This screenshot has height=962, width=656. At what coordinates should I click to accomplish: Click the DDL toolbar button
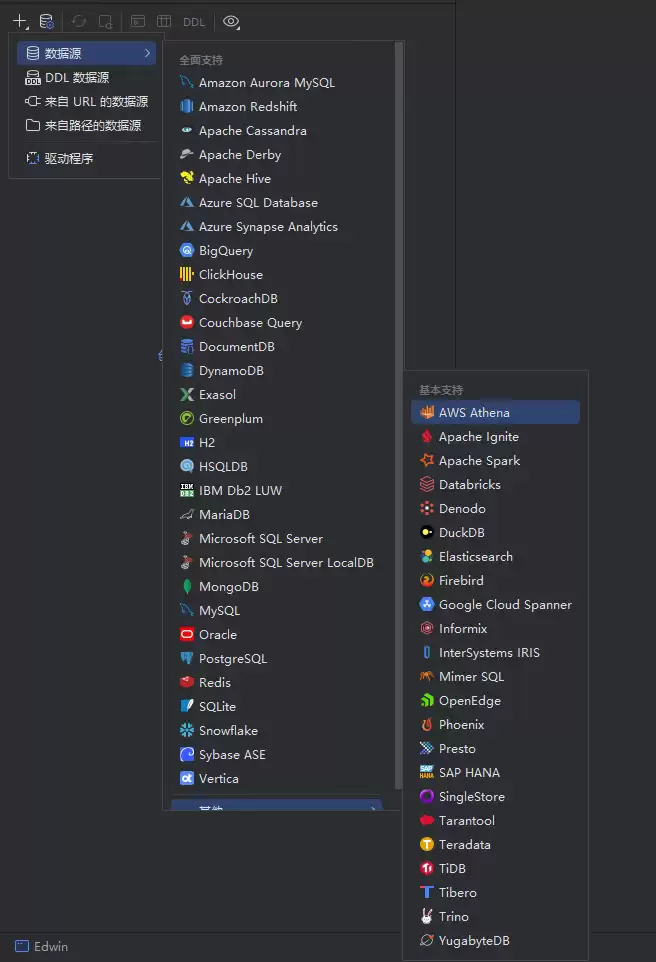194,21
